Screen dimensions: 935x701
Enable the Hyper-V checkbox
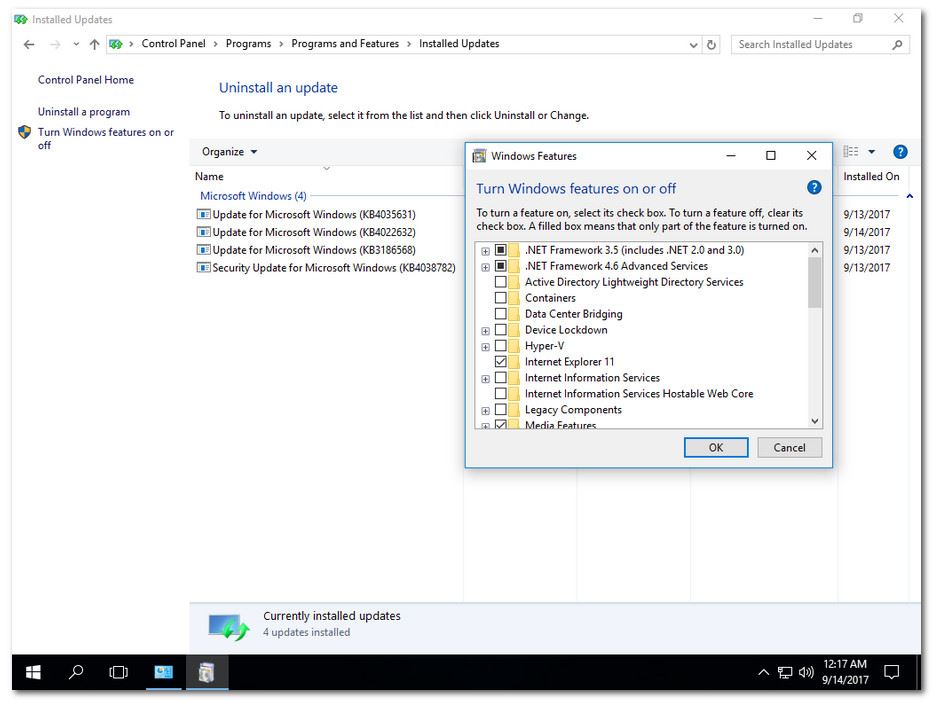[x=501, y=346]
